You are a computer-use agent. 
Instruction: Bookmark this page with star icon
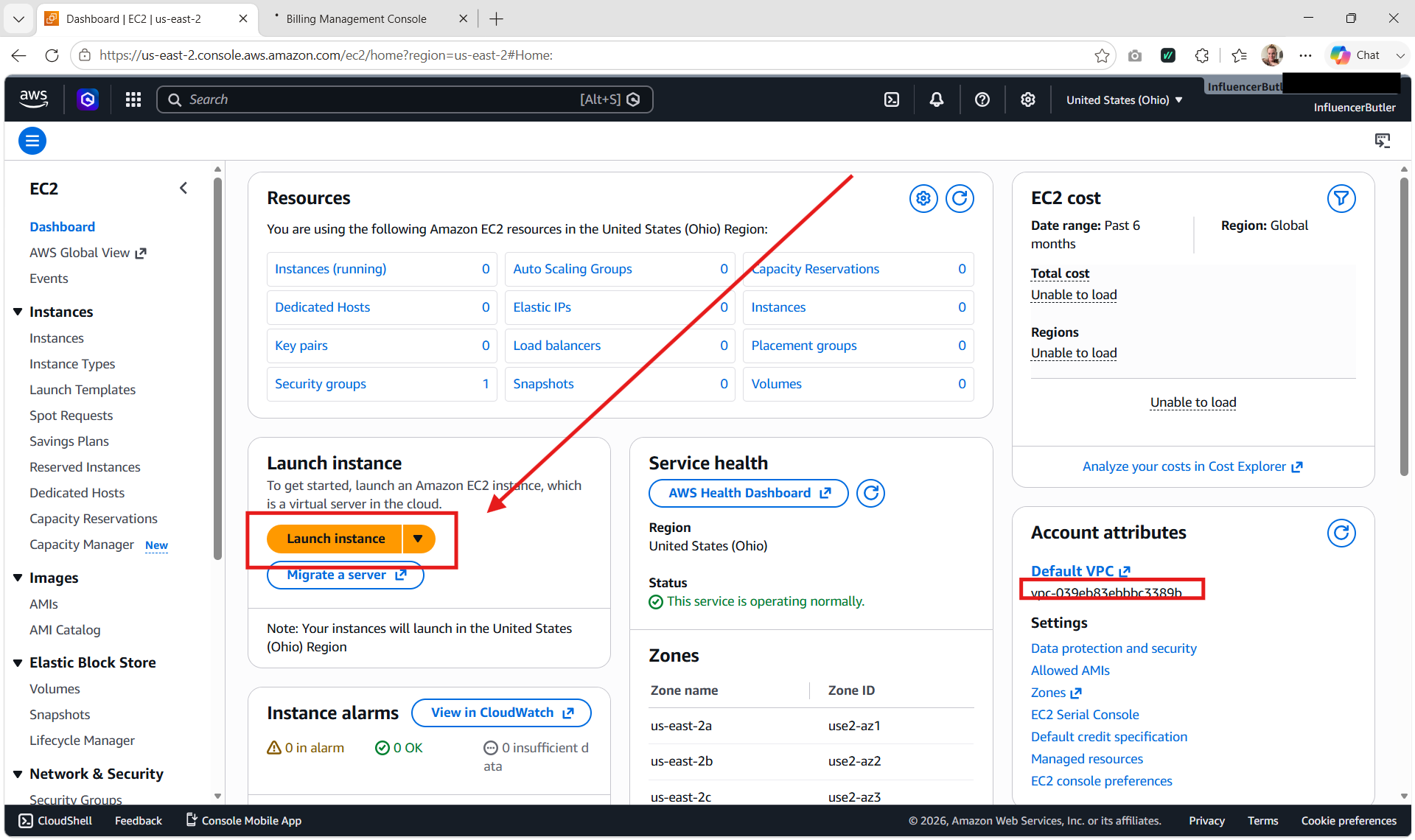pyautogui.click(x=1102, y=55)
